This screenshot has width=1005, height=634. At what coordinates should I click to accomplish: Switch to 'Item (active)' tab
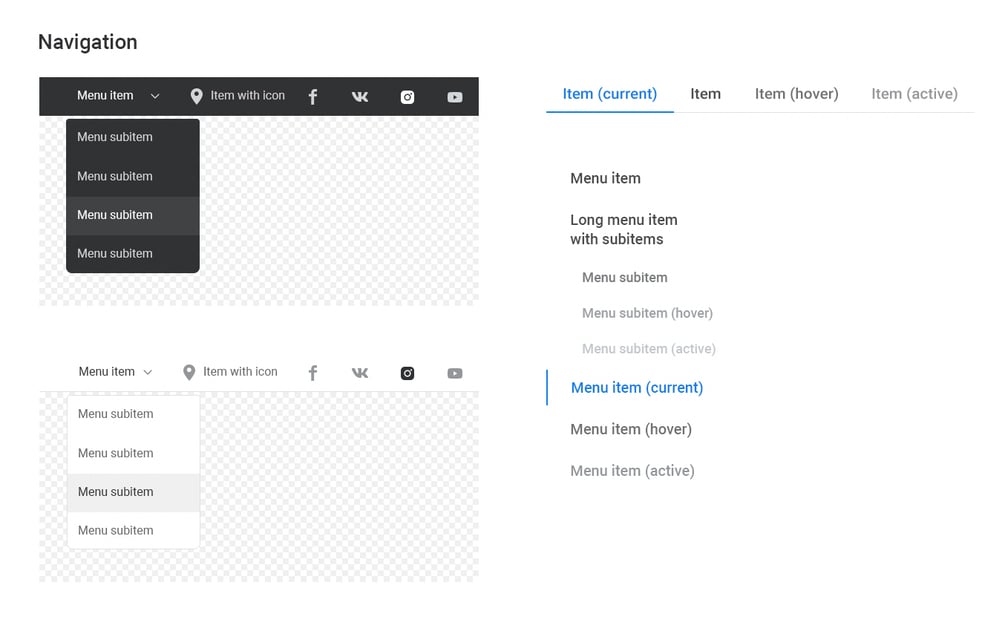(915, 94)
